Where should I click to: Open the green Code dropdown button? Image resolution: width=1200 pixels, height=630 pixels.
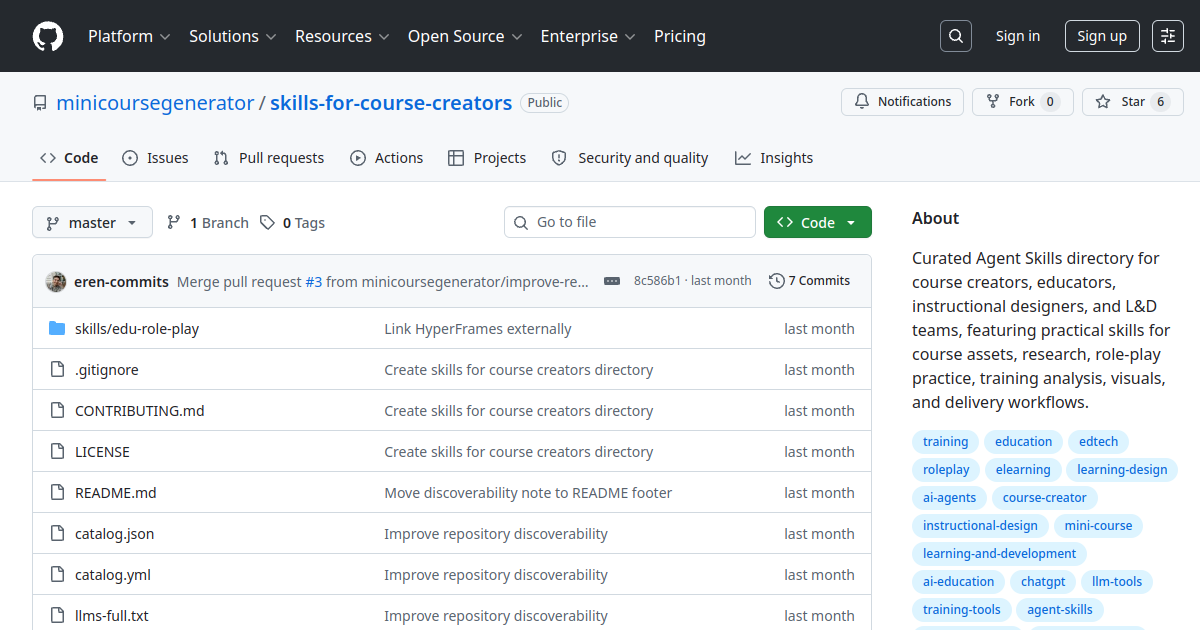pos(818,222)
